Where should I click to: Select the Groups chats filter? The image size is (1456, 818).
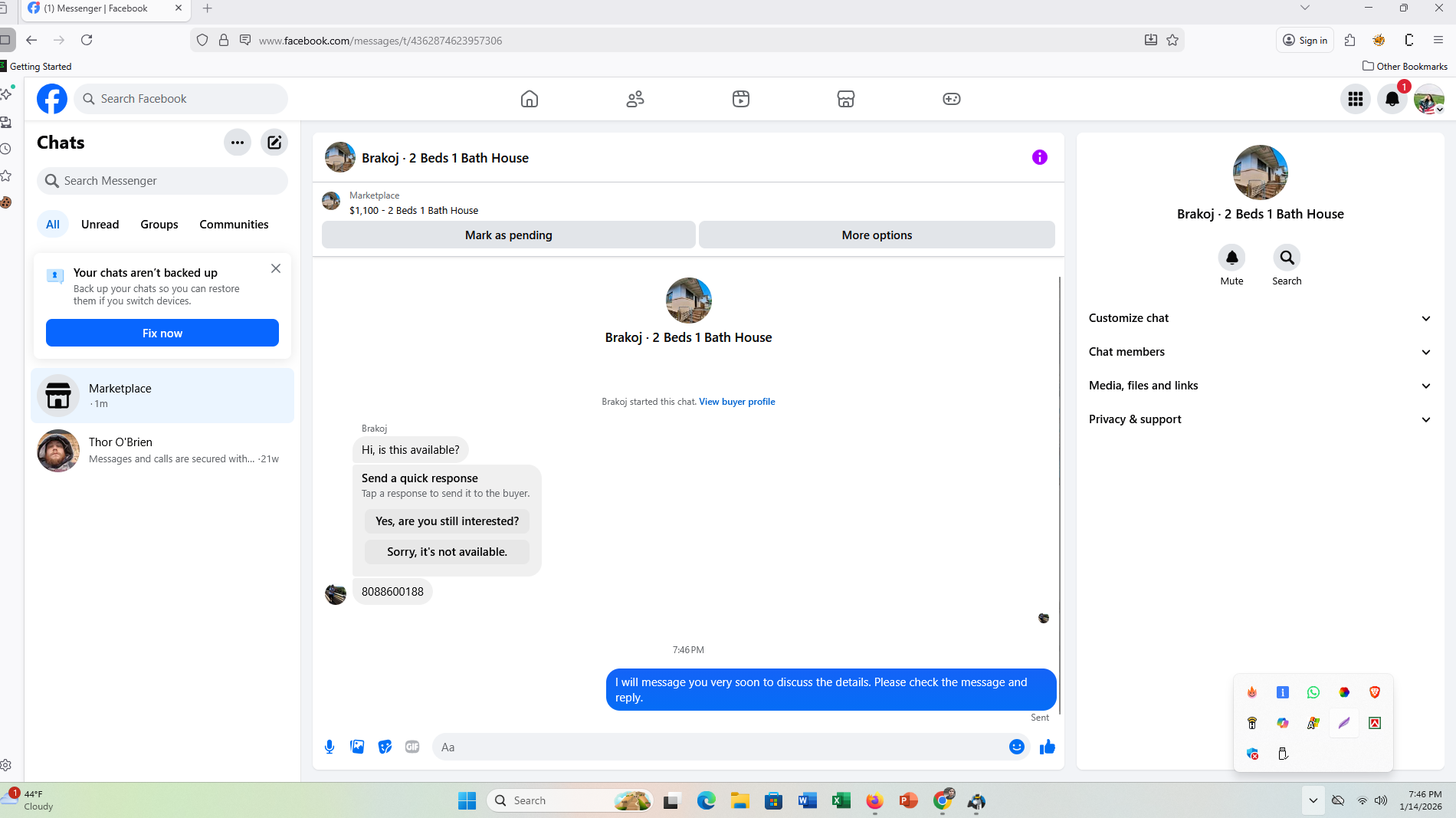[159, 225]
